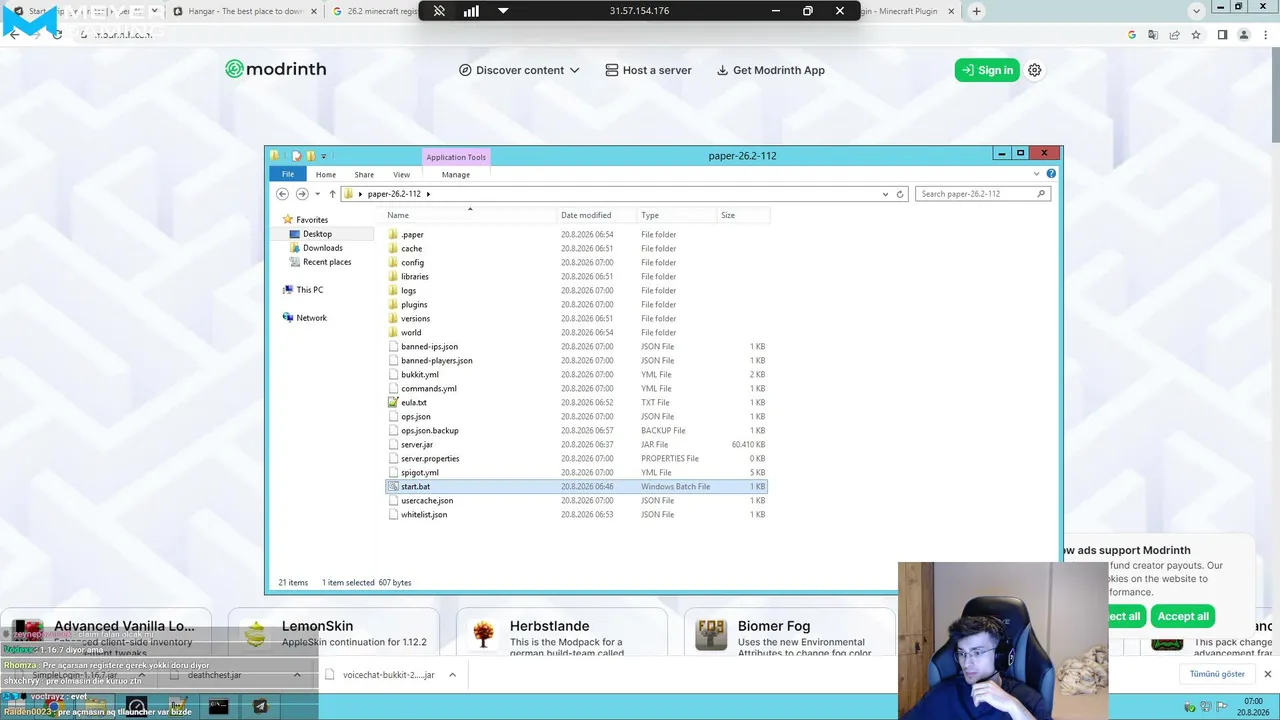Screen dimensions: 1280x720
Task: Open the recent locations dropdown arrow
Action: (x=317, y=194)
